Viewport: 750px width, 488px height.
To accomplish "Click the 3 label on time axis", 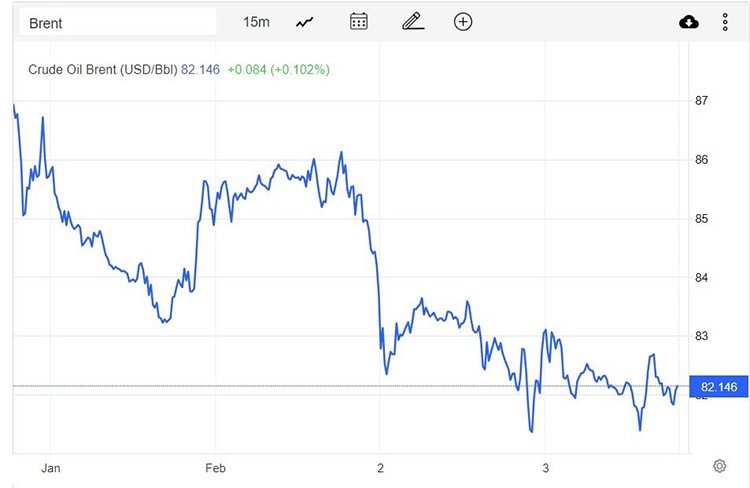I will pos(546,467).
